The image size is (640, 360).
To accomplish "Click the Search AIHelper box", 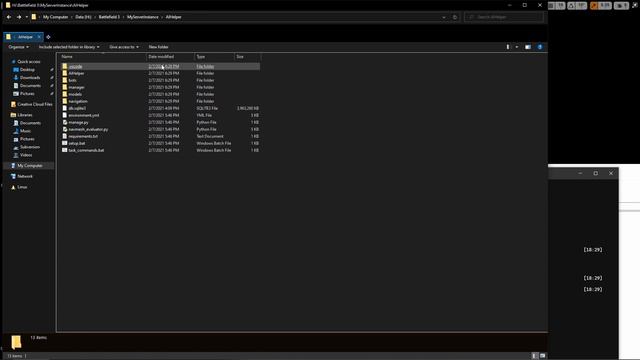I will click(504, 17).
